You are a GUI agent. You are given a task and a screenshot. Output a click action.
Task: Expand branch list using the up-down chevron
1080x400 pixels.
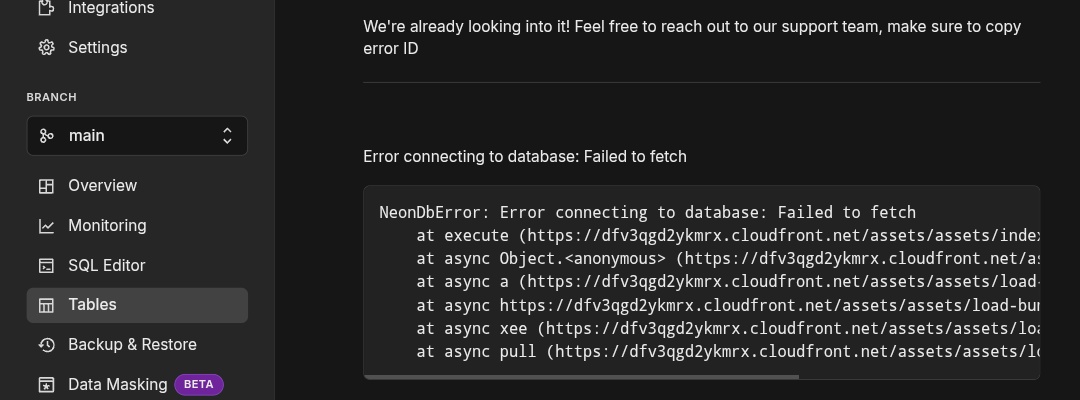227,136
